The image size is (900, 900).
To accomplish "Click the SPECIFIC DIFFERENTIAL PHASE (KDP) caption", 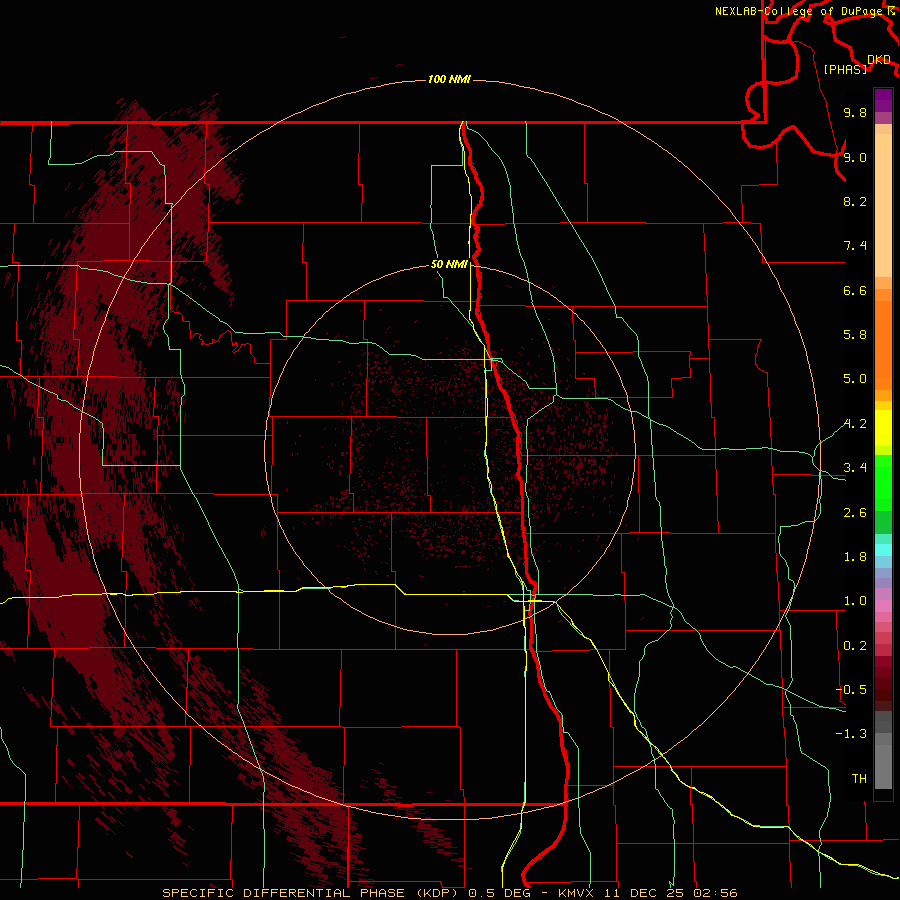I will coord(313,893).
